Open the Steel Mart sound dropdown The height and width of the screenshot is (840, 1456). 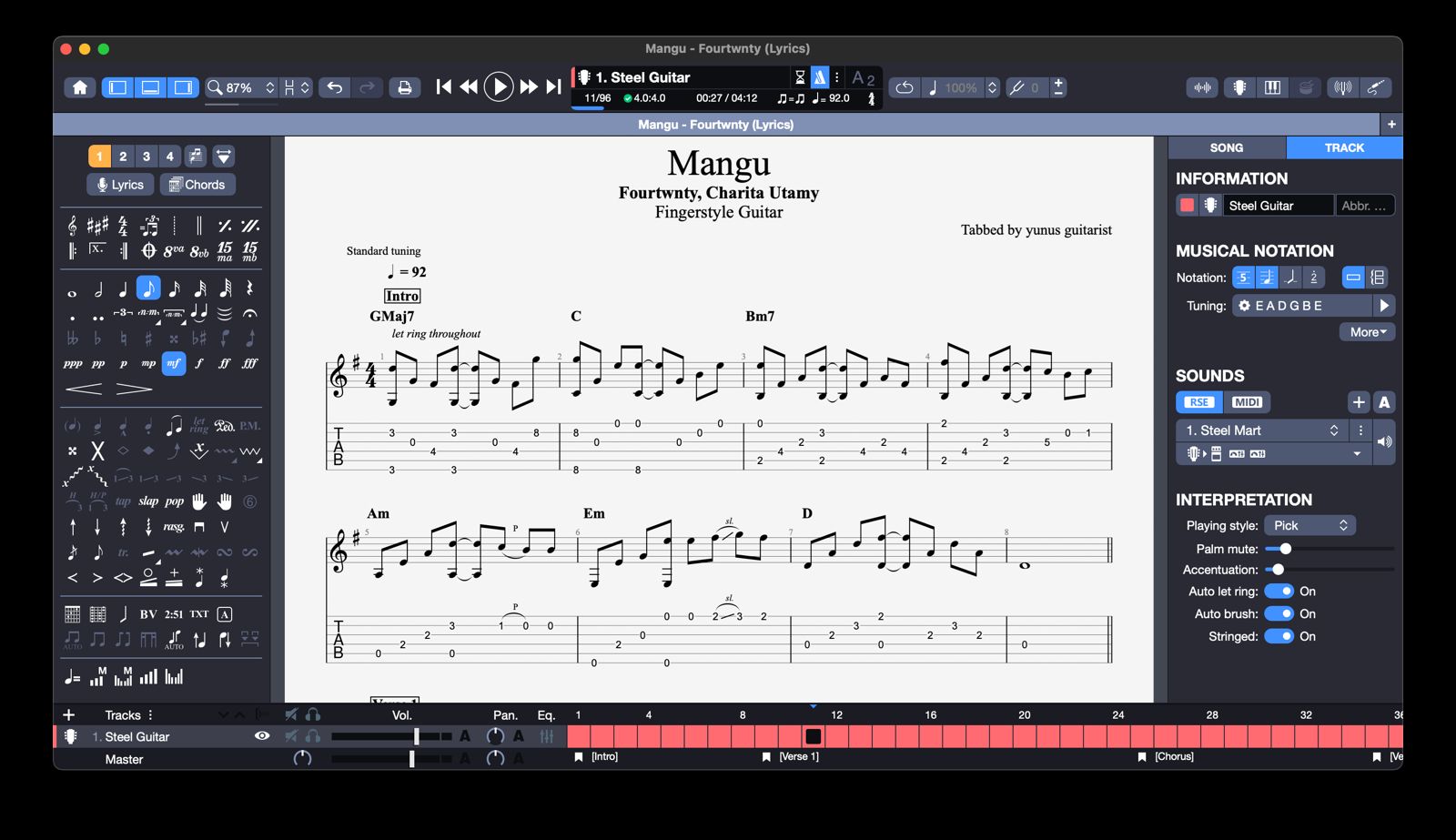(1262, 430)
